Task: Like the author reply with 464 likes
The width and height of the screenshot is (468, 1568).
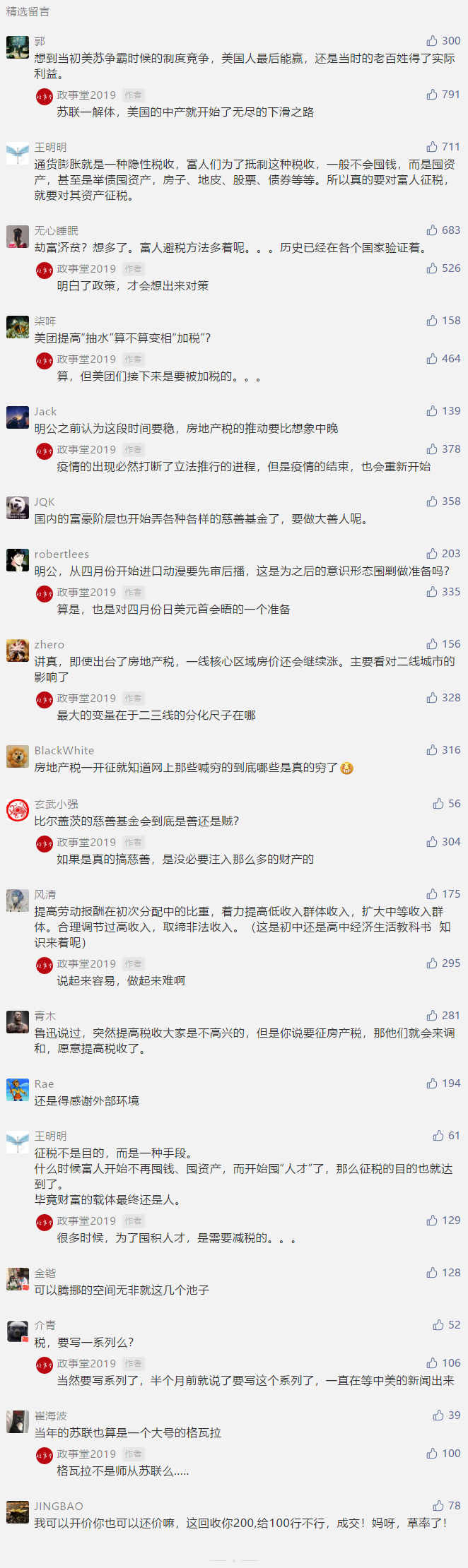Action: coord(432,359)
